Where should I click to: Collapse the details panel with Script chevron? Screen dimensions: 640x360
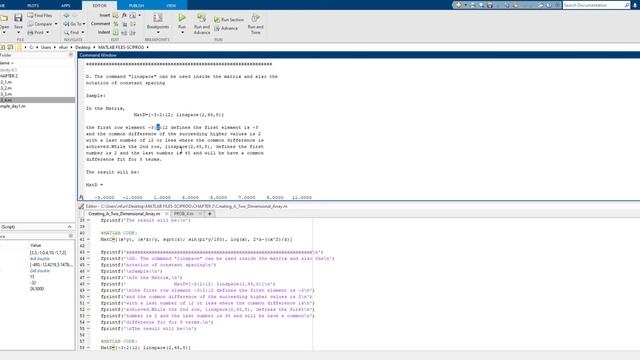(69, 227)
